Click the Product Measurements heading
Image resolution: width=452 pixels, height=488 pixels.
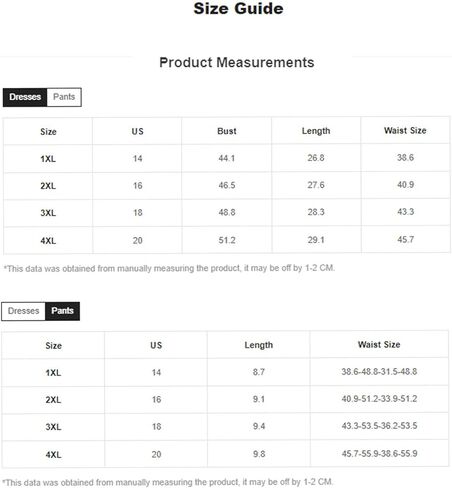[x=237, y=62]
